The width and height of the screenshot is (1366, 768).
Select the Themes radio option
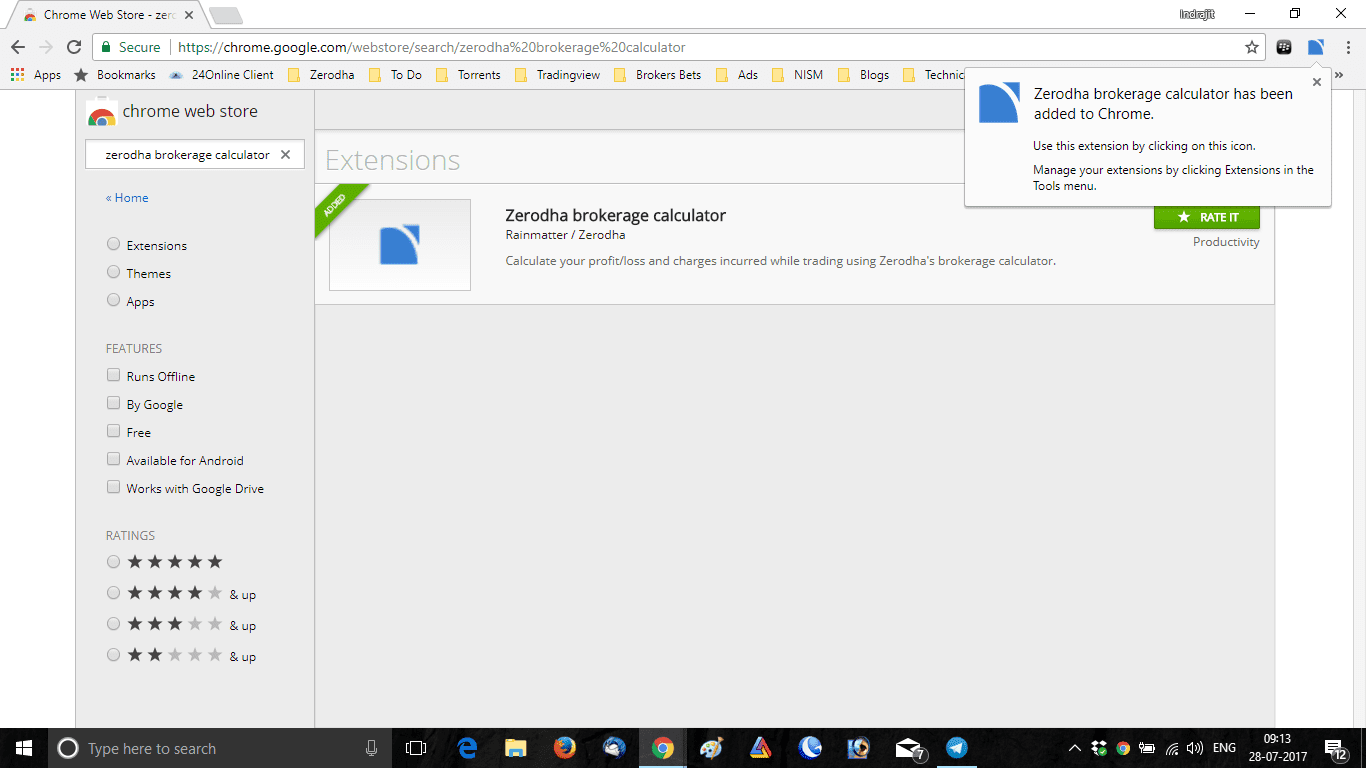pyautogui.click(x=113, y=273)
